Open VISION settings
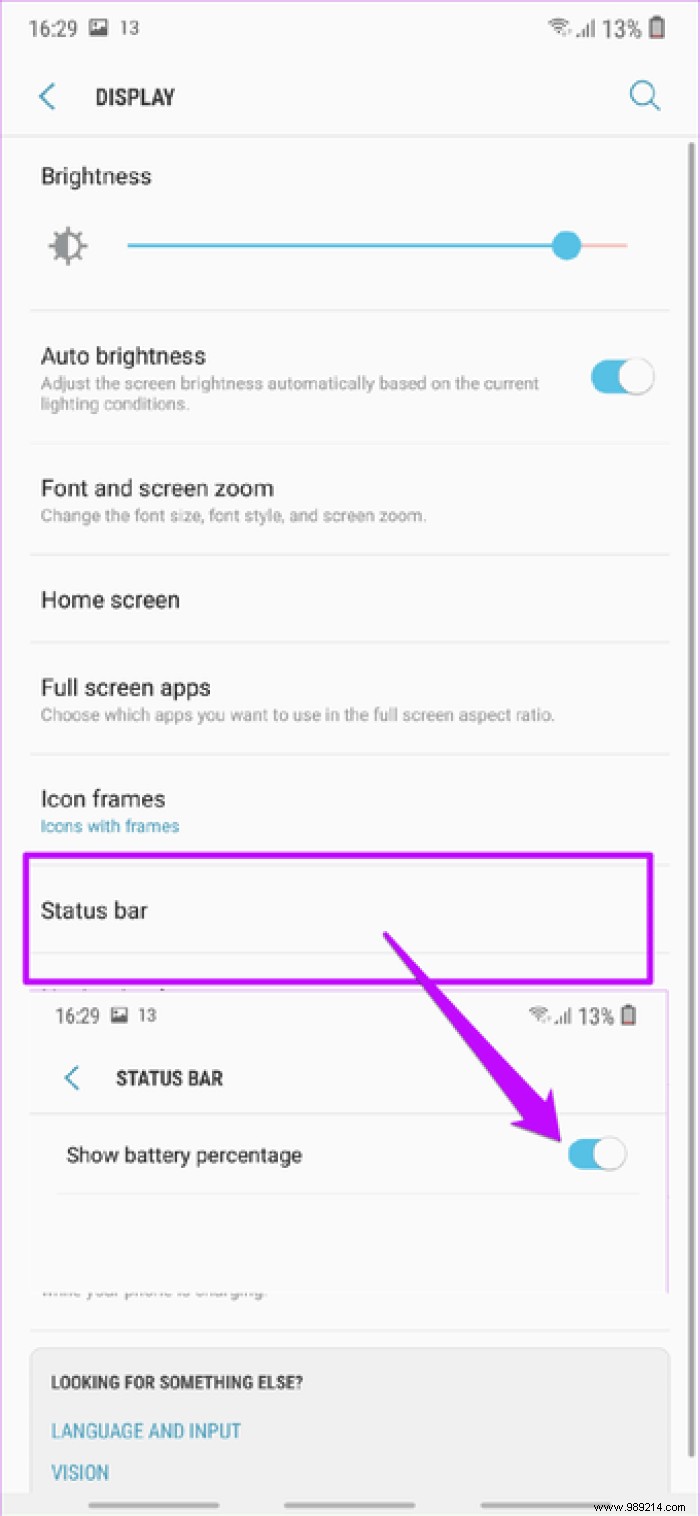The width and height of the screenshot is (700, 1516). click(x=80, y=1472)
